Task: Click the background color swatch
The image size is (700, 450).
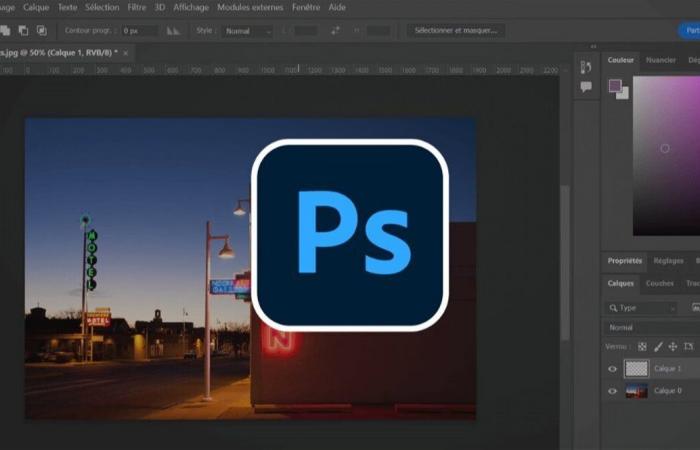Action: point(624,94)
